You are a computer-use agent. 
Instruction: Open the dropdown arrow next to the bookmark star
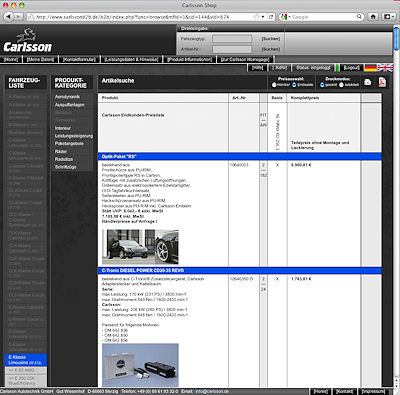[x=263, y=17]
